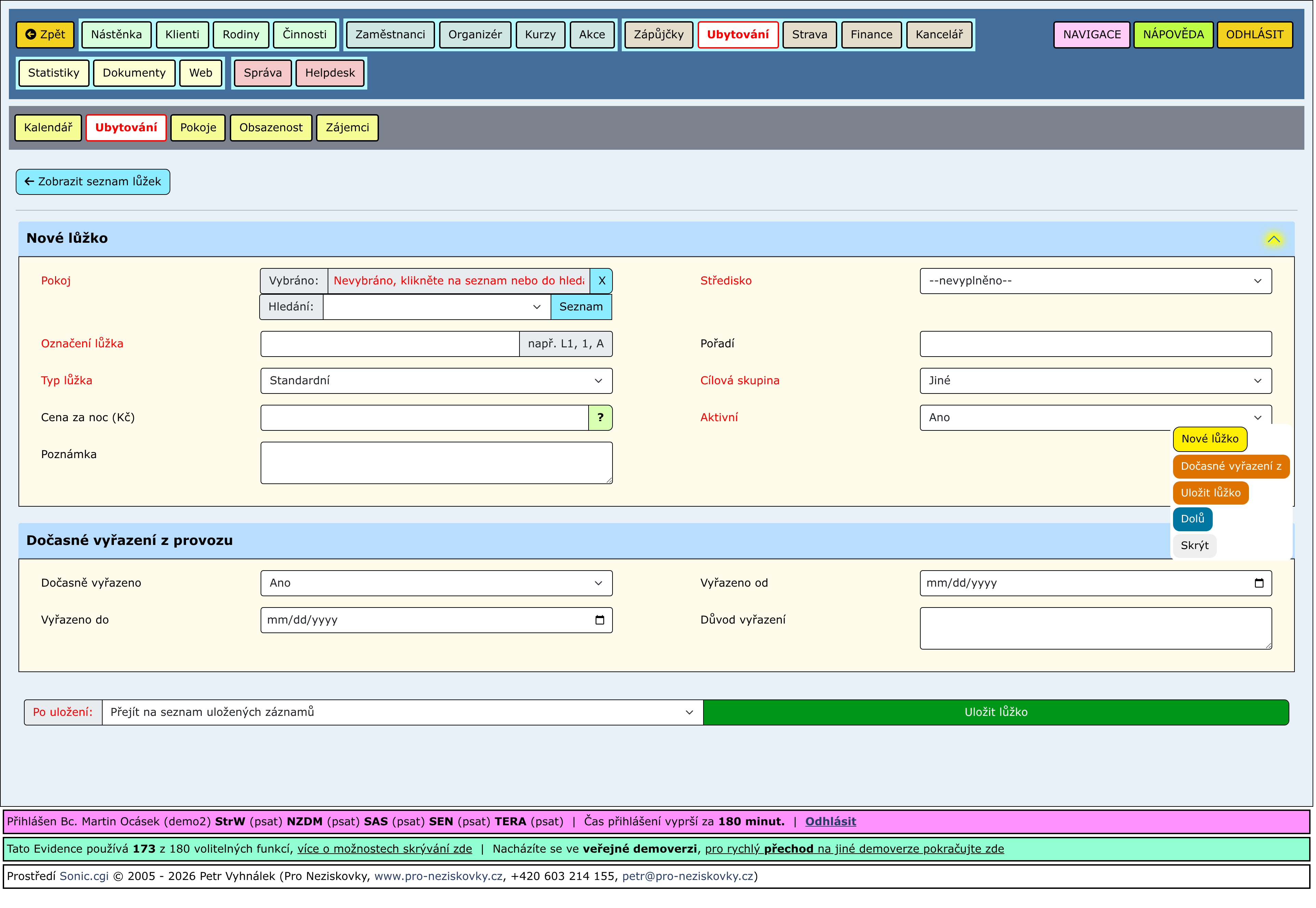
Task: Switch to the Pokoje tab
Action: (198, 128)
